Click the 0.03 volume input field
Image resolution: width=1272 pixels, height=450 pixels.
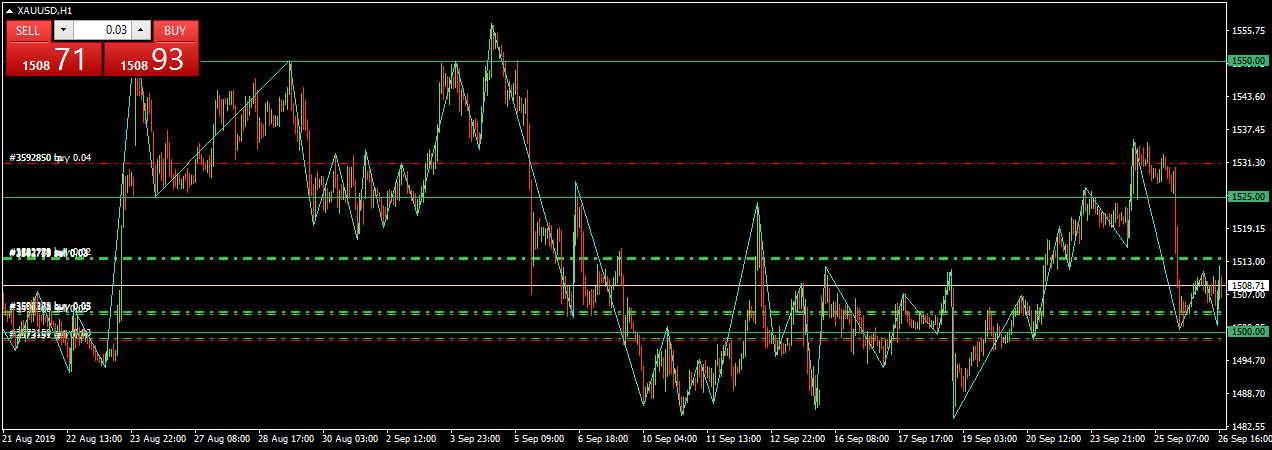coord(101,30)
